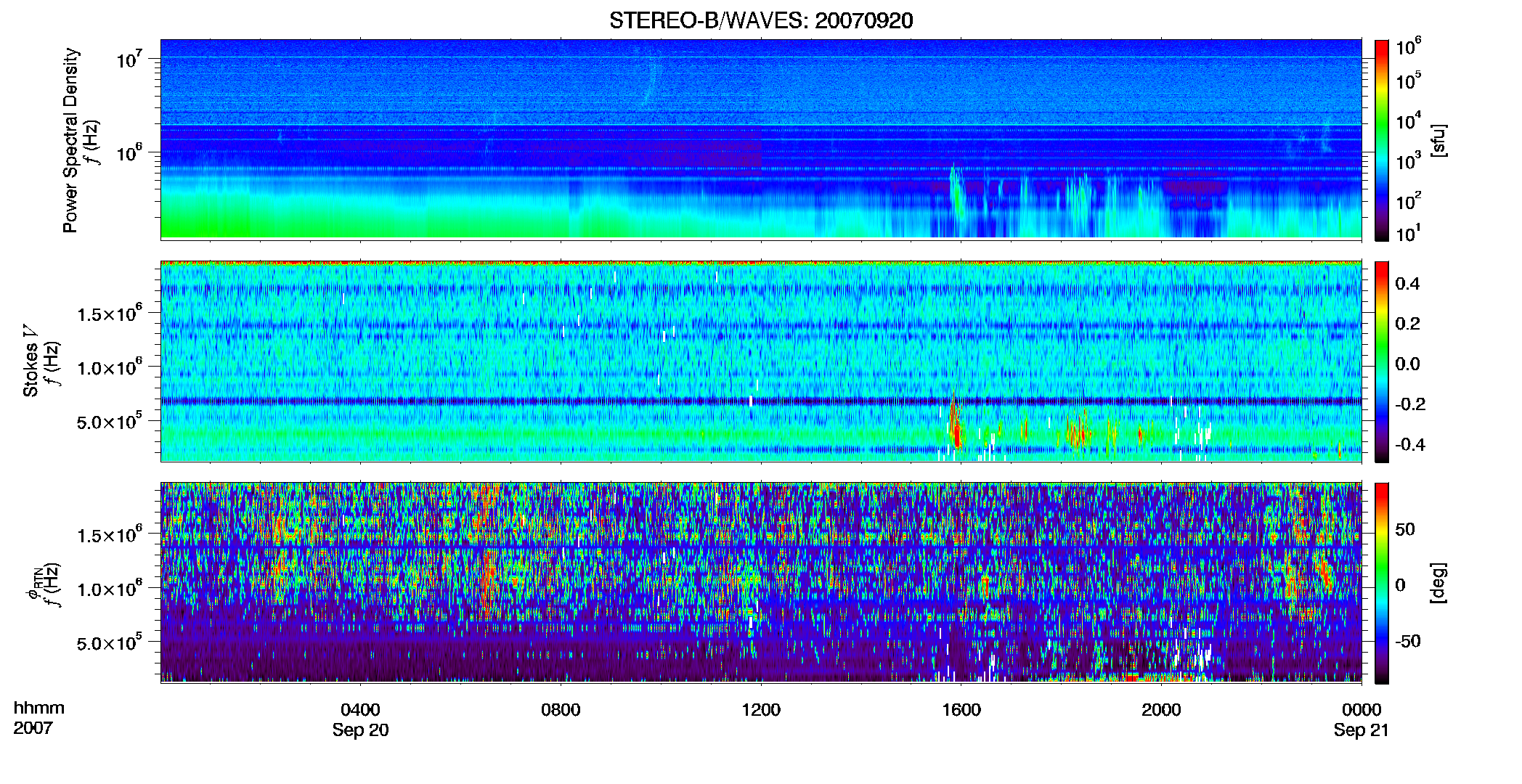This screenshot has width=1522, height=784.
Task: Click the Power Spectral Density color bar
Action: pyautogui.click(x=1382, y=140)
